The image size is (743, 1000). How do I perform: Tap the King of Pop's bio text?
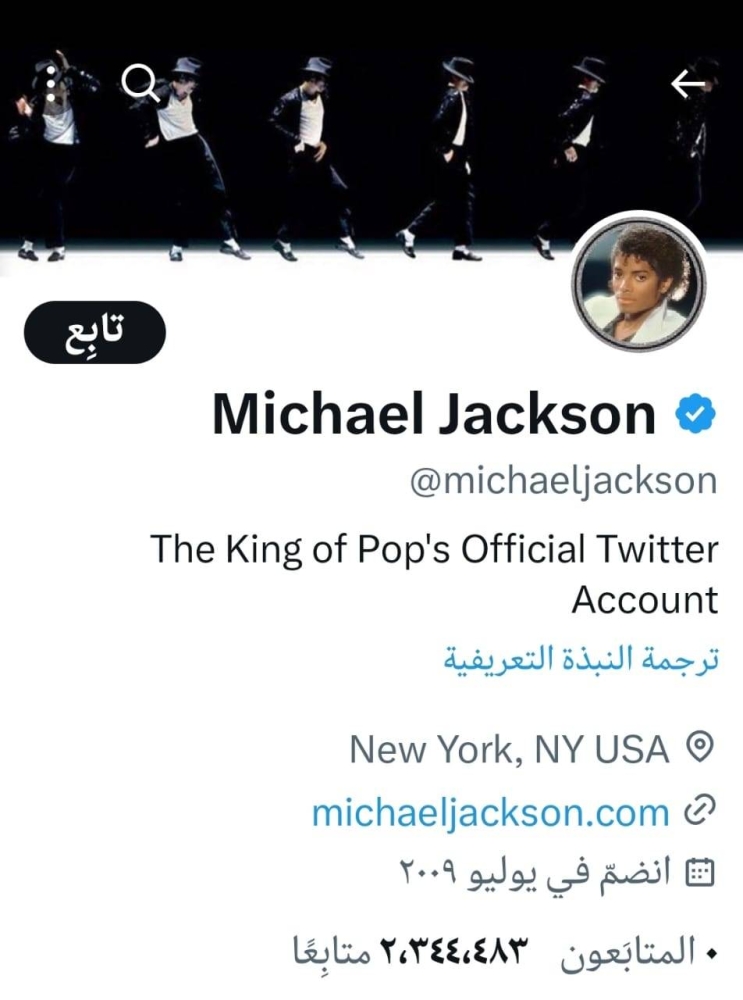(434, 574)
